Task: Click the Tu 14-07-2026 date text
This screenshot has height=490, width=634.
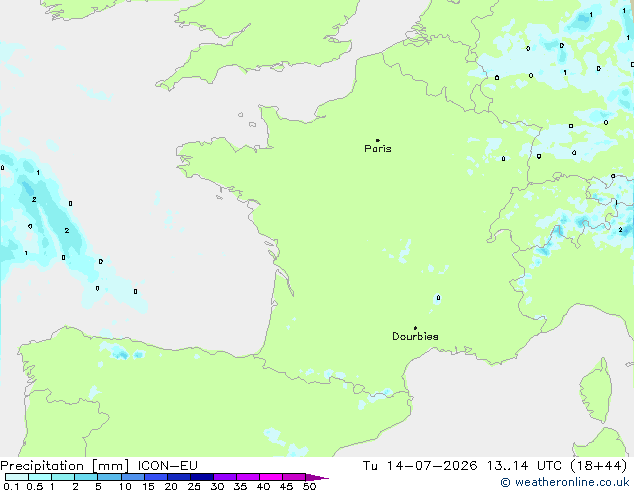Action: click(x=419, y=466)
